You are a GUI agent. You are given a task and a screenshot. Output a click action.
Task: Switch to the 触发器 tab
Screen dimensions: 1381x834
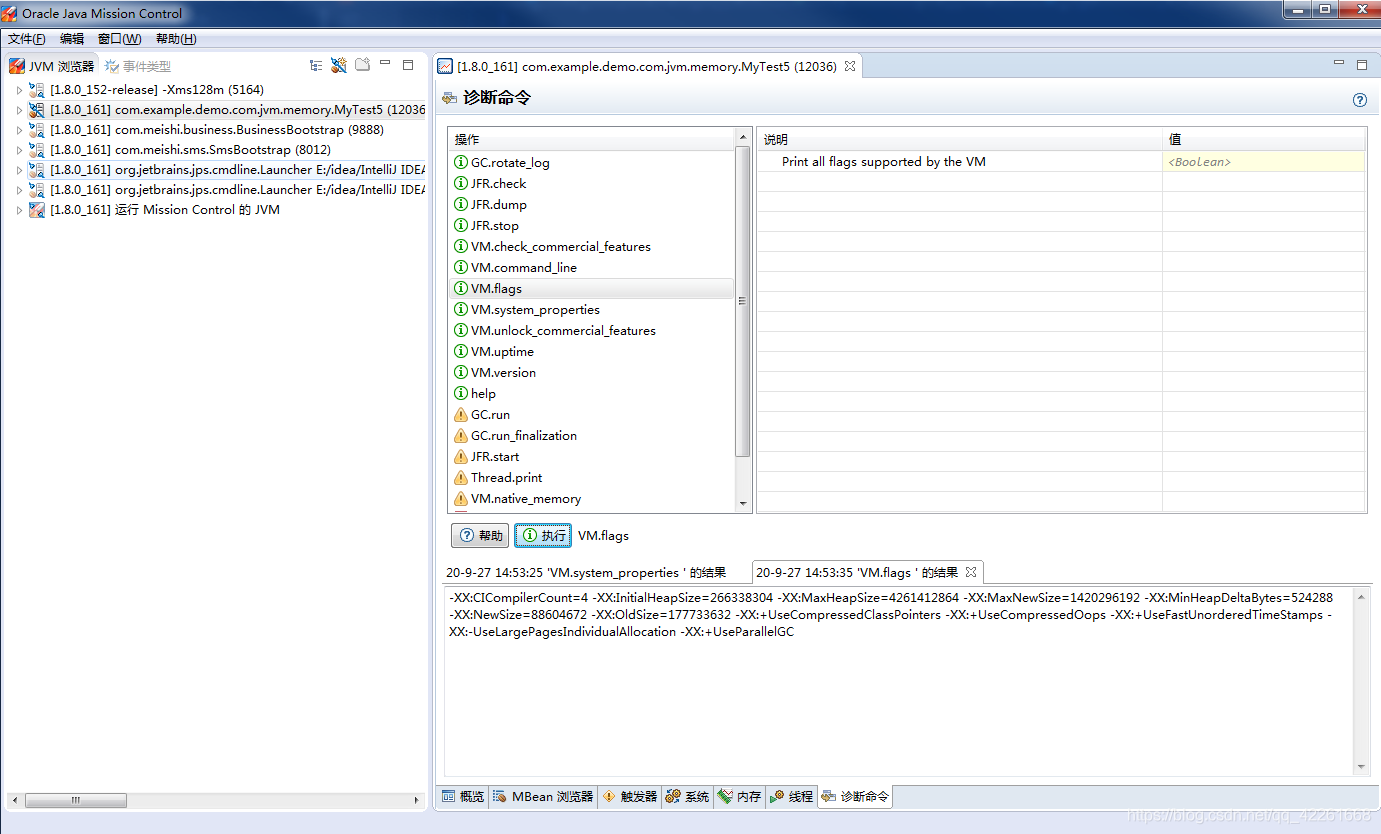point(630,796)
